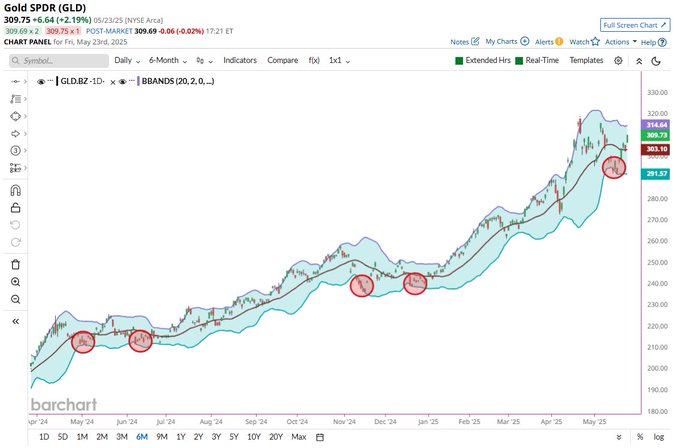The image size is (680, 448).
Task: Expand the crosshair tool submenu arrow
Action: click(25, 82)
